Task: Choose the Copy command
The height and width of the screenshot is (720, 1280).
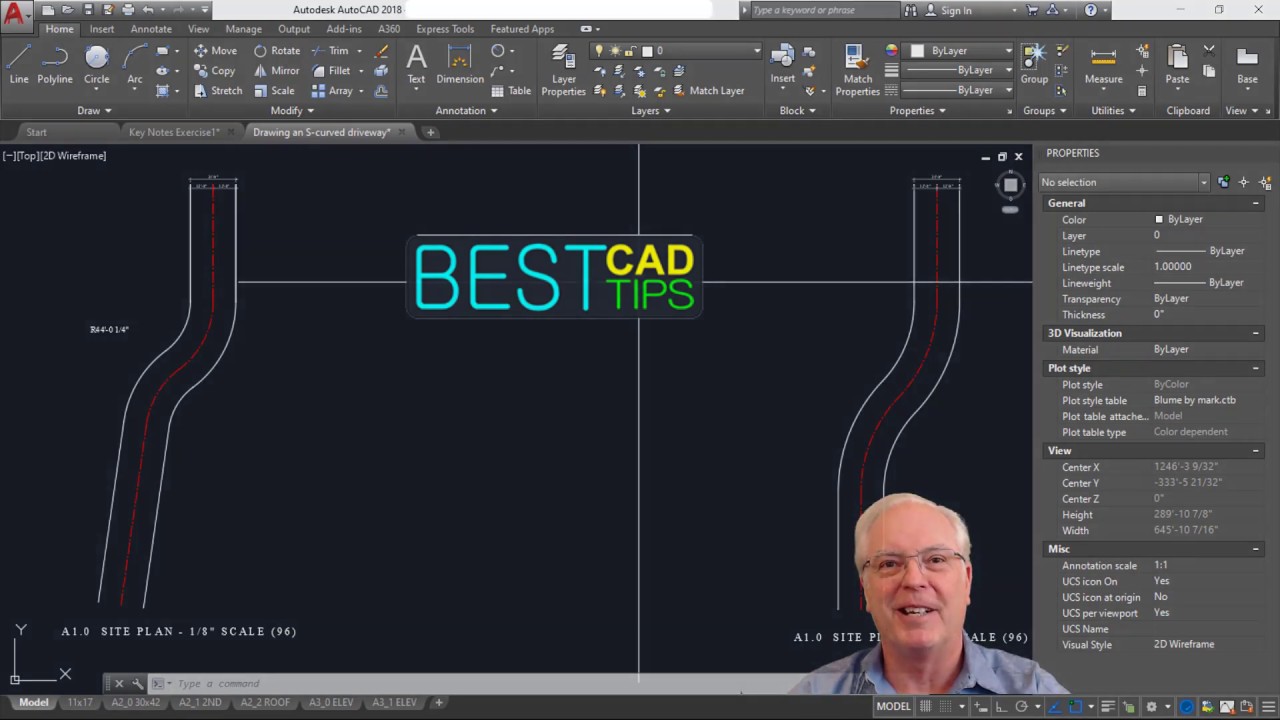Action: coord(215,71)
